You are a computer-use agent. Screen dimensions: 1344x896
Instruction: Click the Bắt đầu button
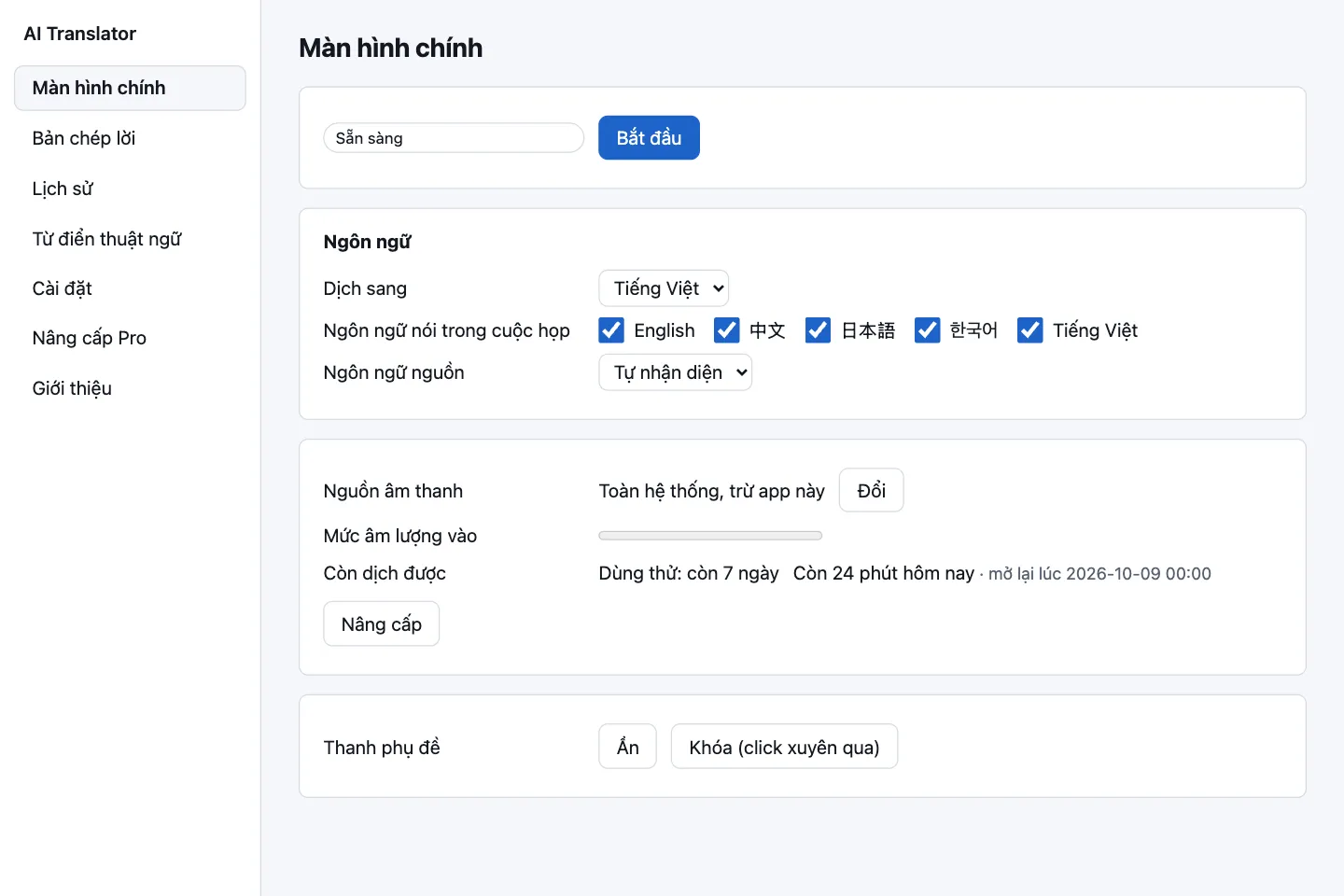[649, 138]
